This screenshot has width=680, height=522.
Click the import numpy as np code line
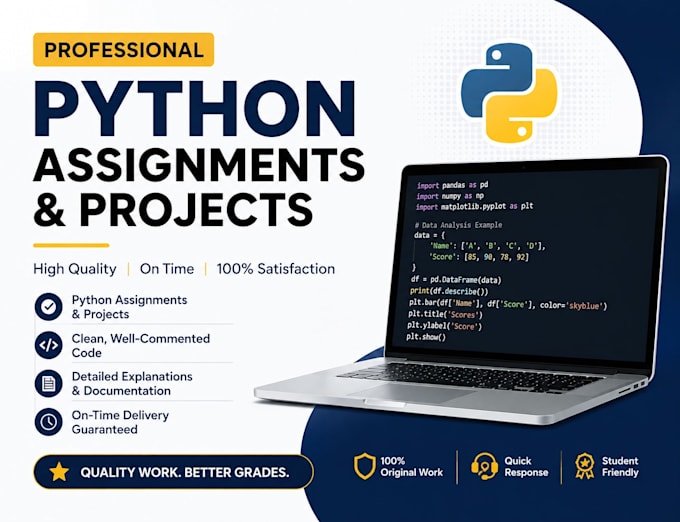point(450,196)
